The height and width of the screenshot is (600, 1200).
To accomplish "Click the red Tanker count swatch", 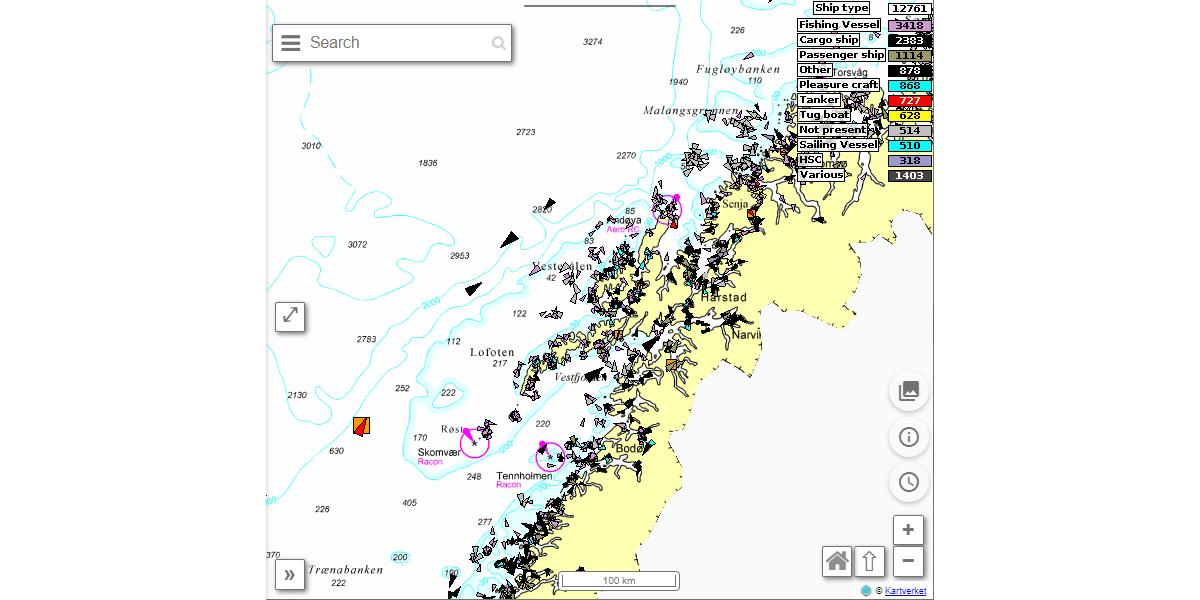I will [909, 99].
